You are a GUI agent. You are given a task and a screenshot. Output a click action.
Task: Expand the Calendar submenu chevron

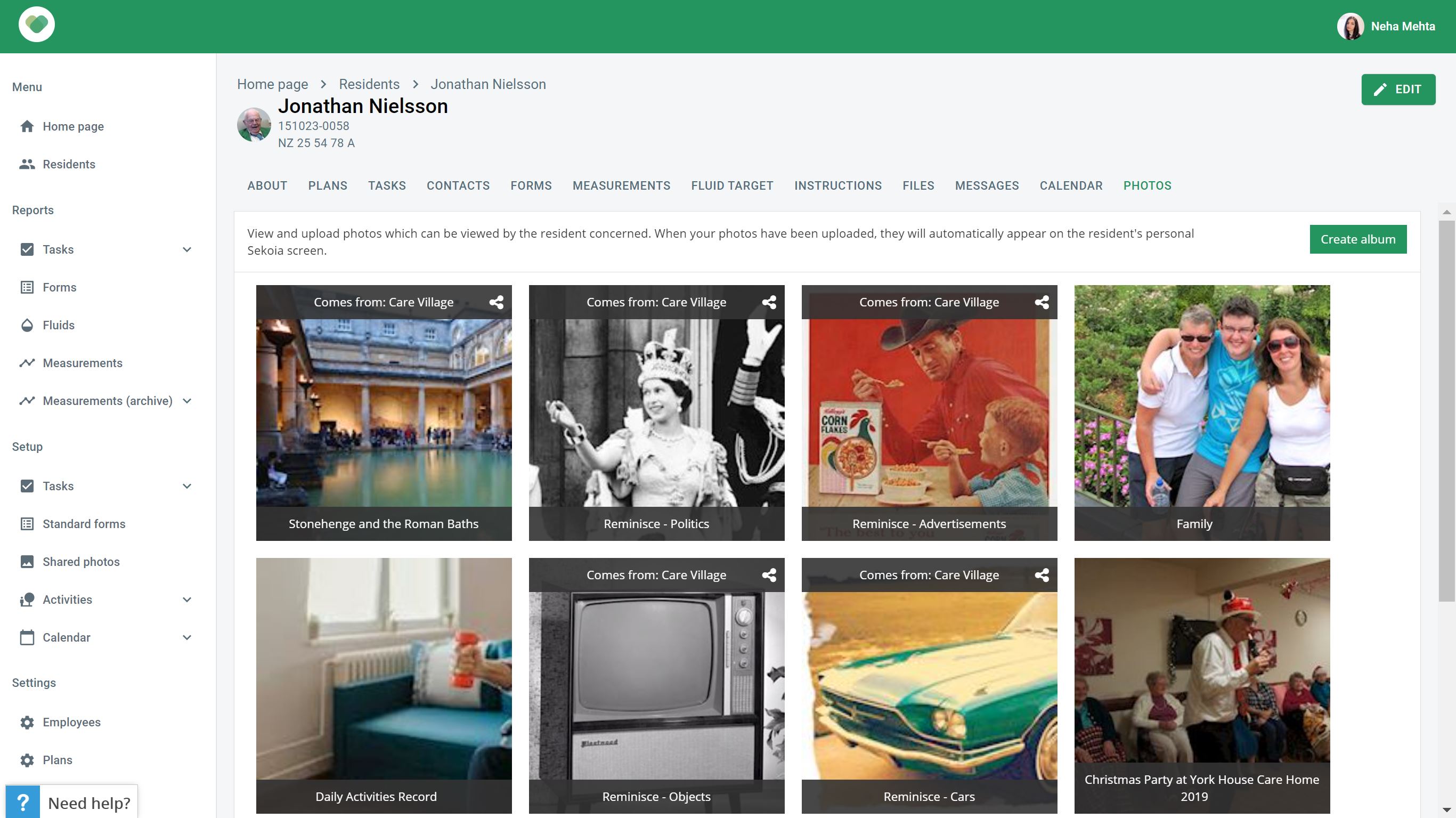tap(187, 638)
